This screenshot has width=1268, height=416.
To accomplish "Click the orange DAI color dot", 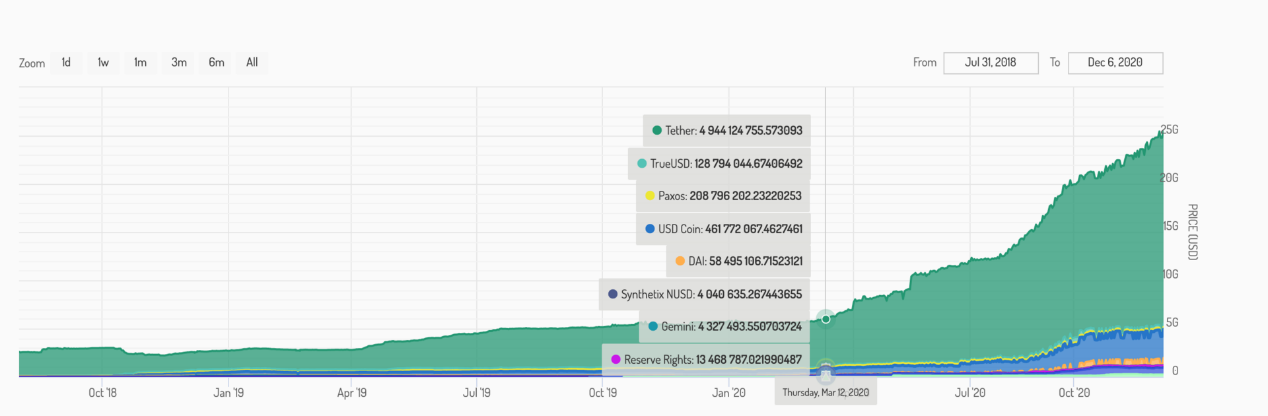I will (x=680, y=261).
